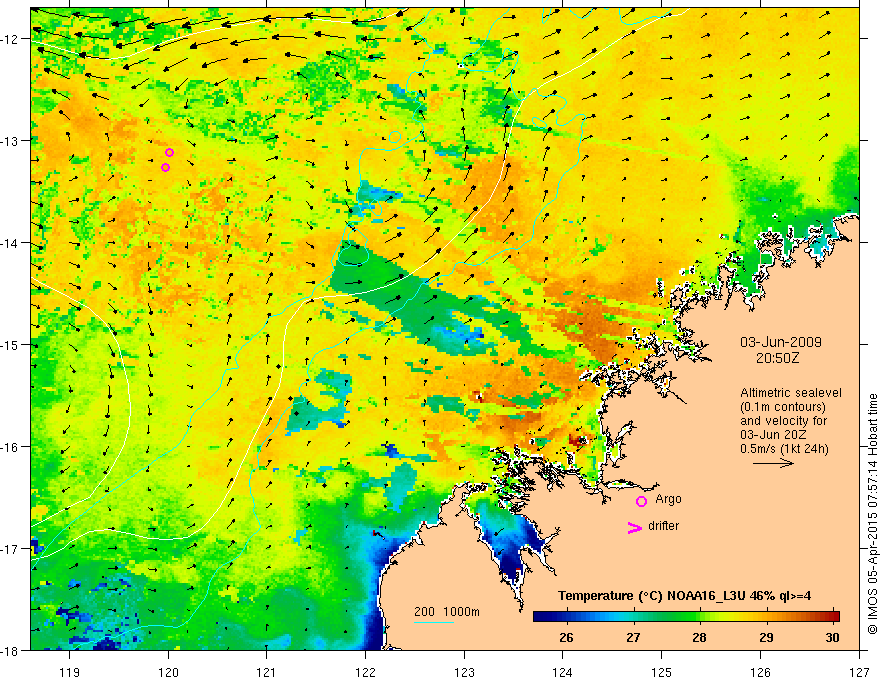Click the 119 longitude axis label
Screen dimensions: 880x680
(70, 672)
